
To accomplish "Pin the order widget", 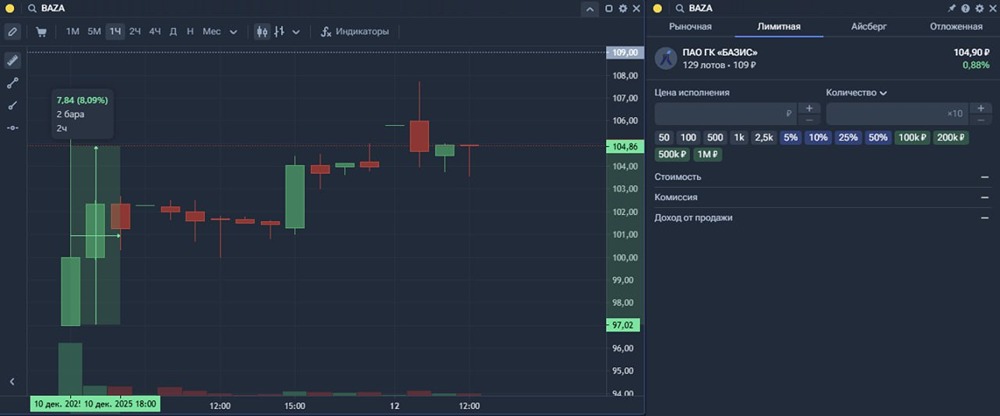I will (x=952, y=8).
